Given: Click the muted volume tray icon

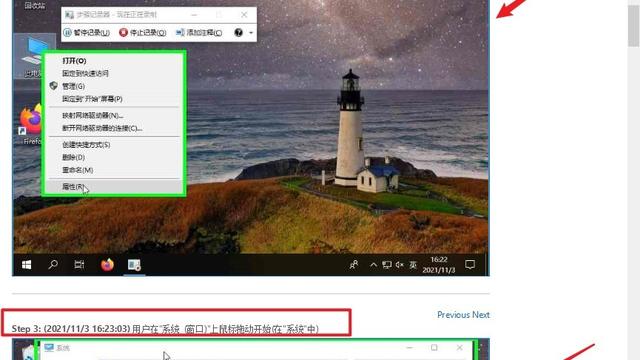Looking at the screenshot, I should tap(400, 265).
